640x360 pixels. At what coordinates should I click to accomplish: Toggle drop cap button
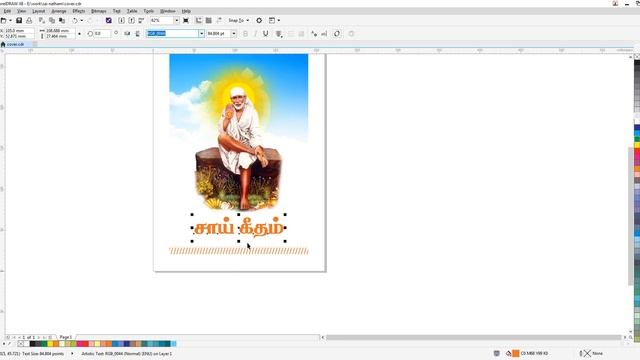[301, 34]
